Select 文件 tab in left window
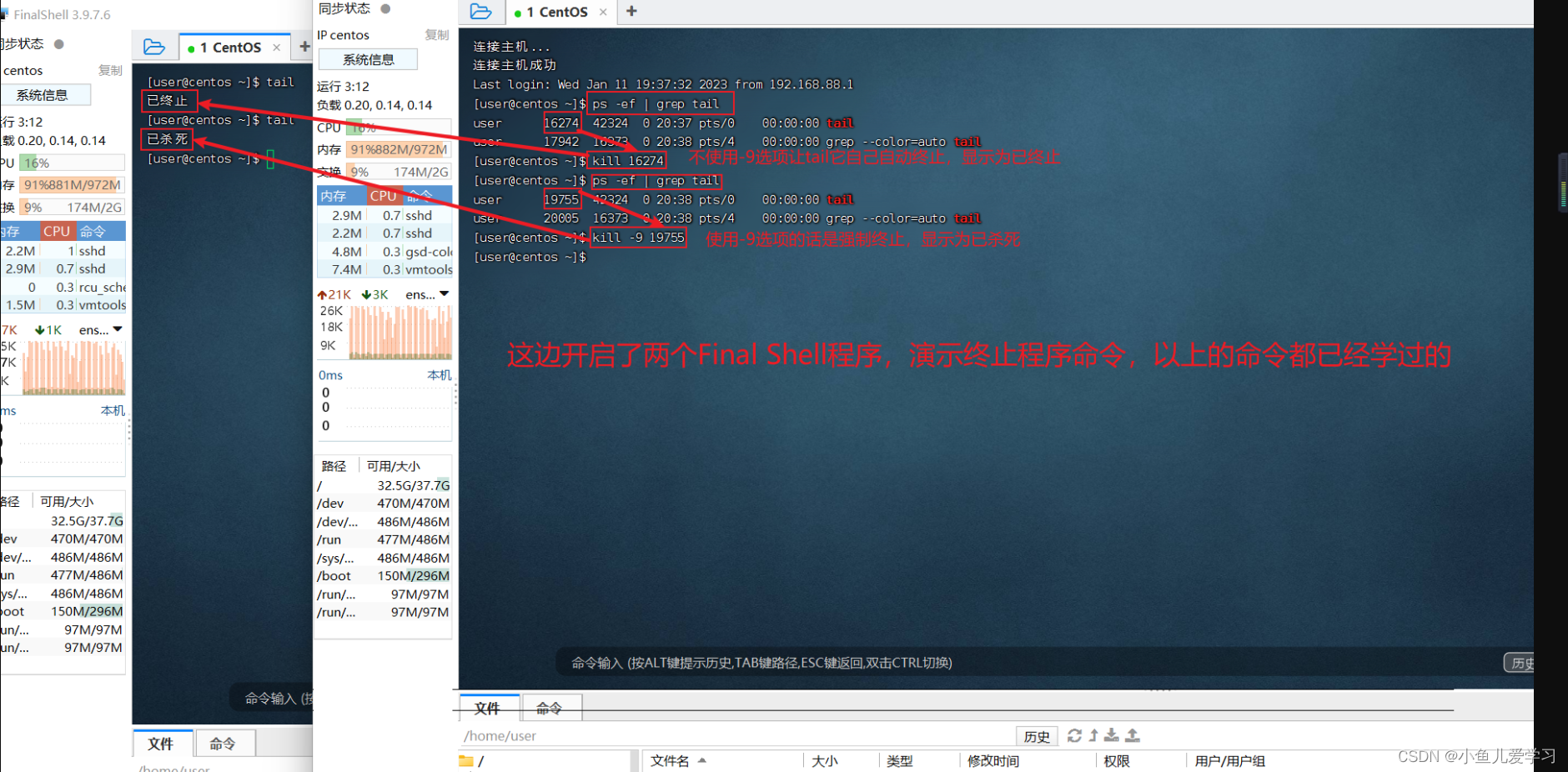Image resolution: width=1568 pixels, height=772 pixels. [x=161, y=744]
